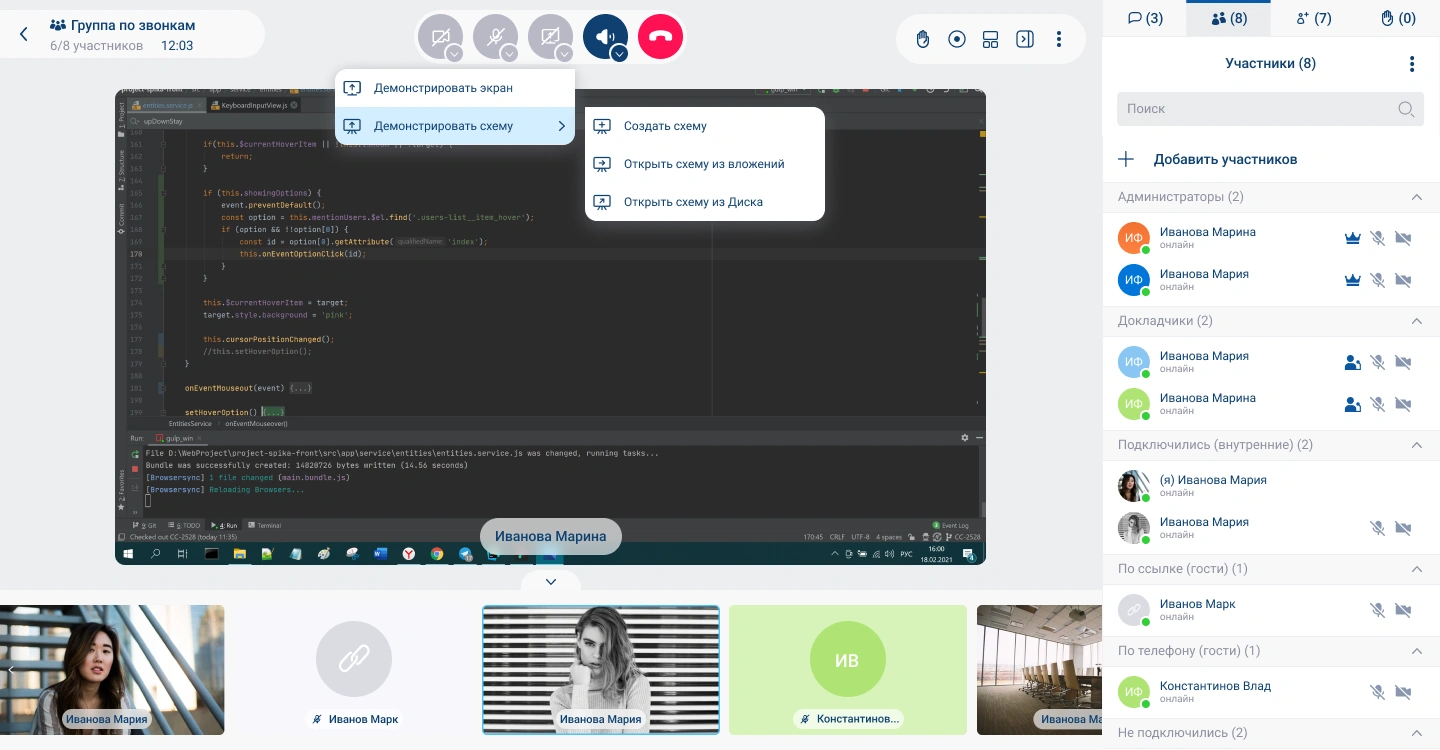Open the grid layout view icon
This screenshot has height=750, width=1440.
(990, 39)
